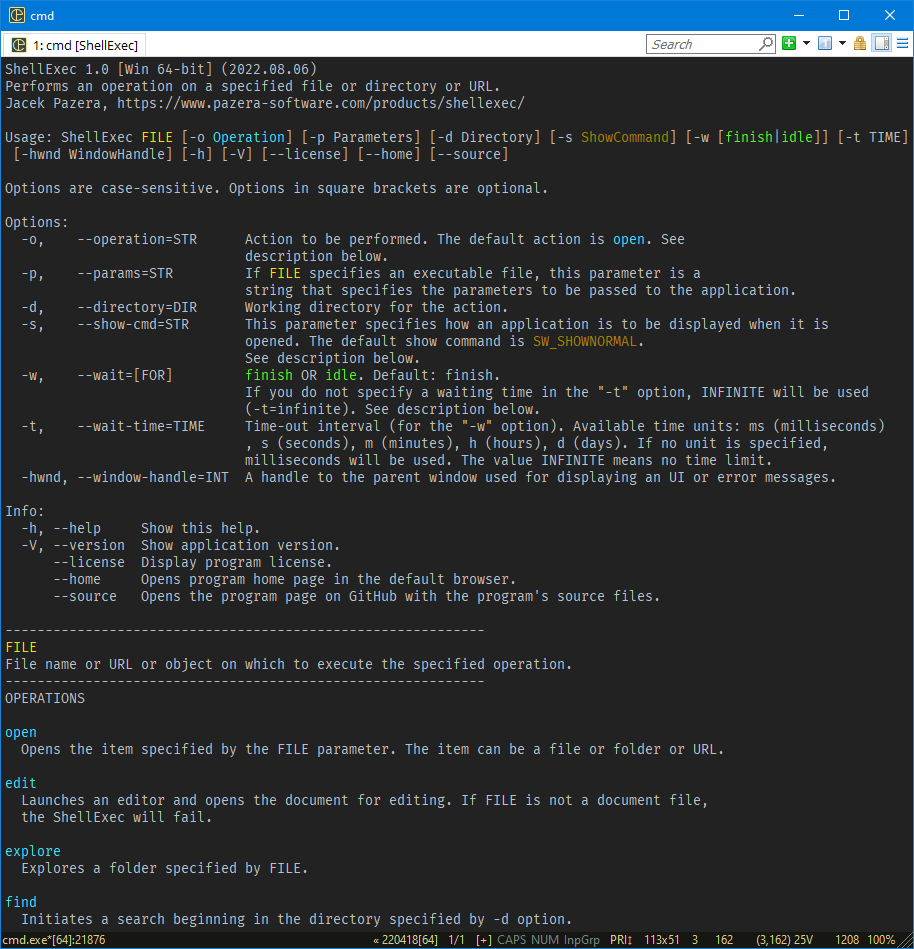Toggle the alternative buffer scroll mode button

[x=881, y=44]
